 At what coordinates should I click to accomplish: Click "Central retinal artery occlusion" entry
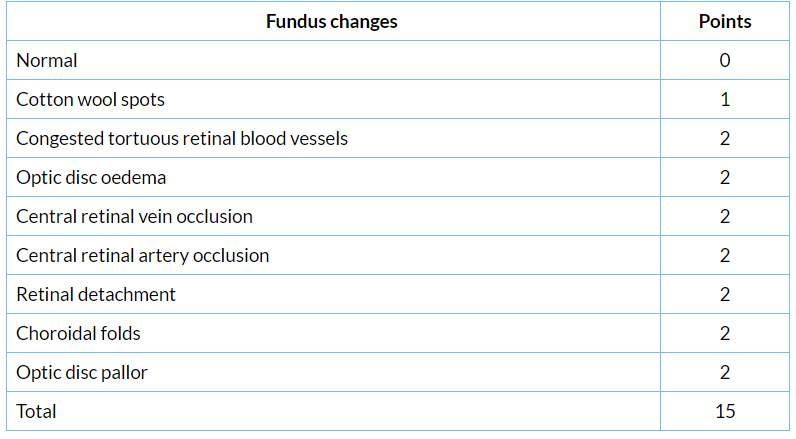point(142,255)
